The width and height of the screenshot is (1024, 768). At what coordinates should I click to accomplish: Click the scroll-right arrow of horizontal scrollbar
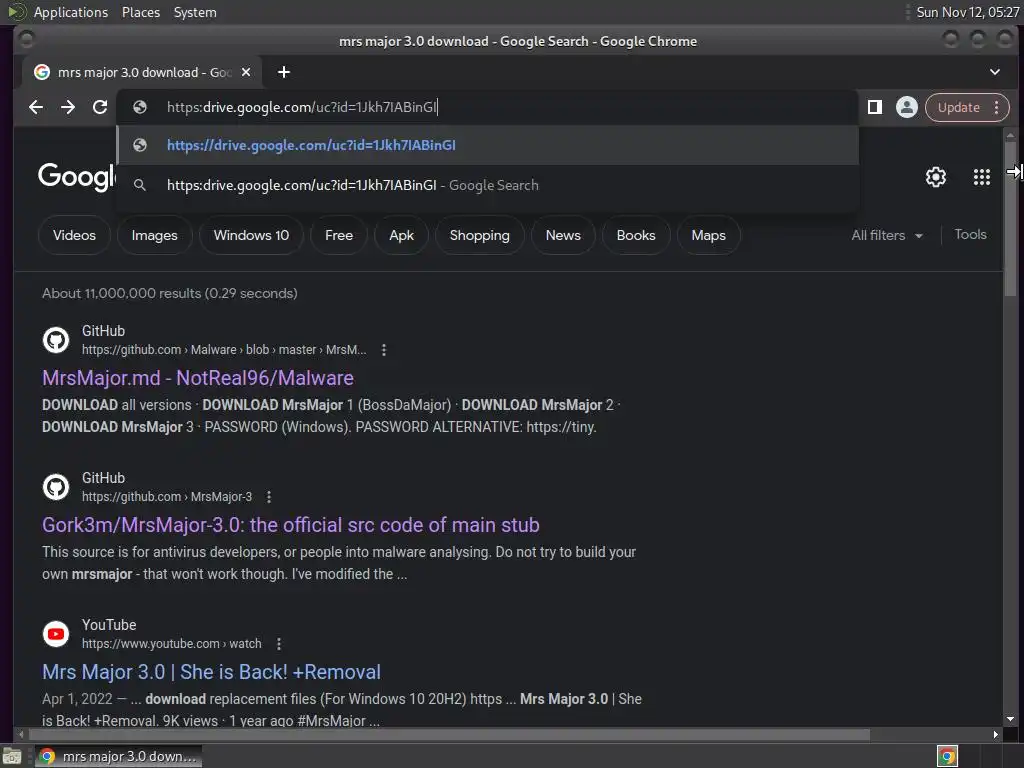[x=995, y=734]
